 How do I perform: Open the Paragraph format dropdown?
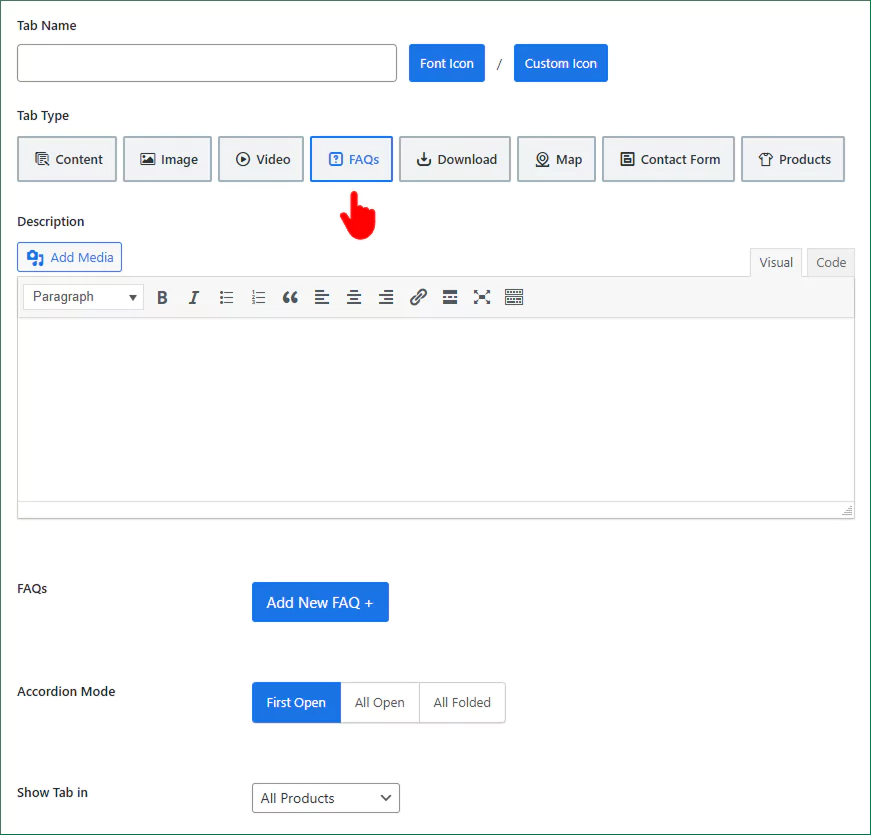point(83,297)
